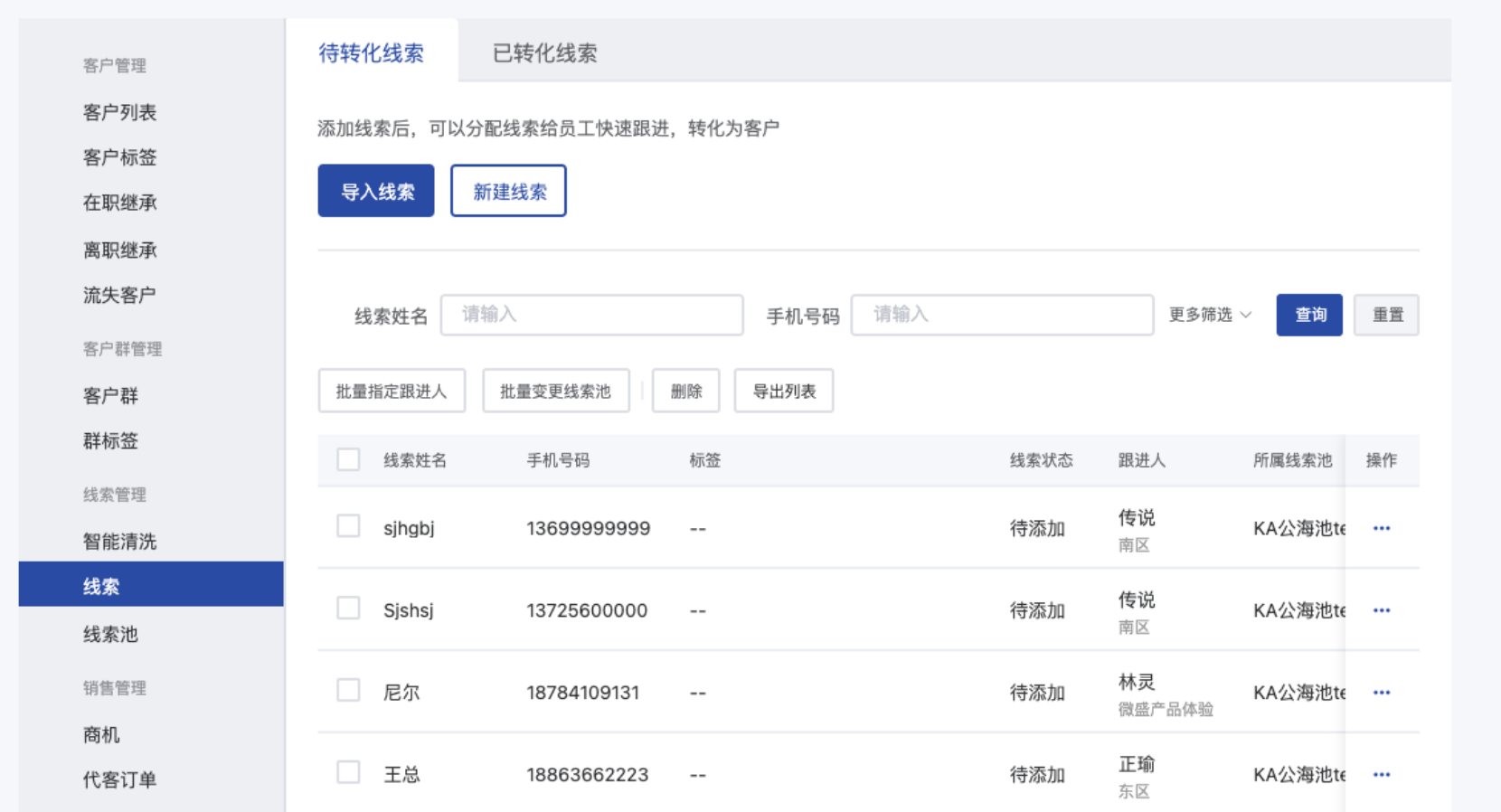Open 群标签 in sidebar
The height and width of the screenshot is (812, 1501).
(110, 440)
